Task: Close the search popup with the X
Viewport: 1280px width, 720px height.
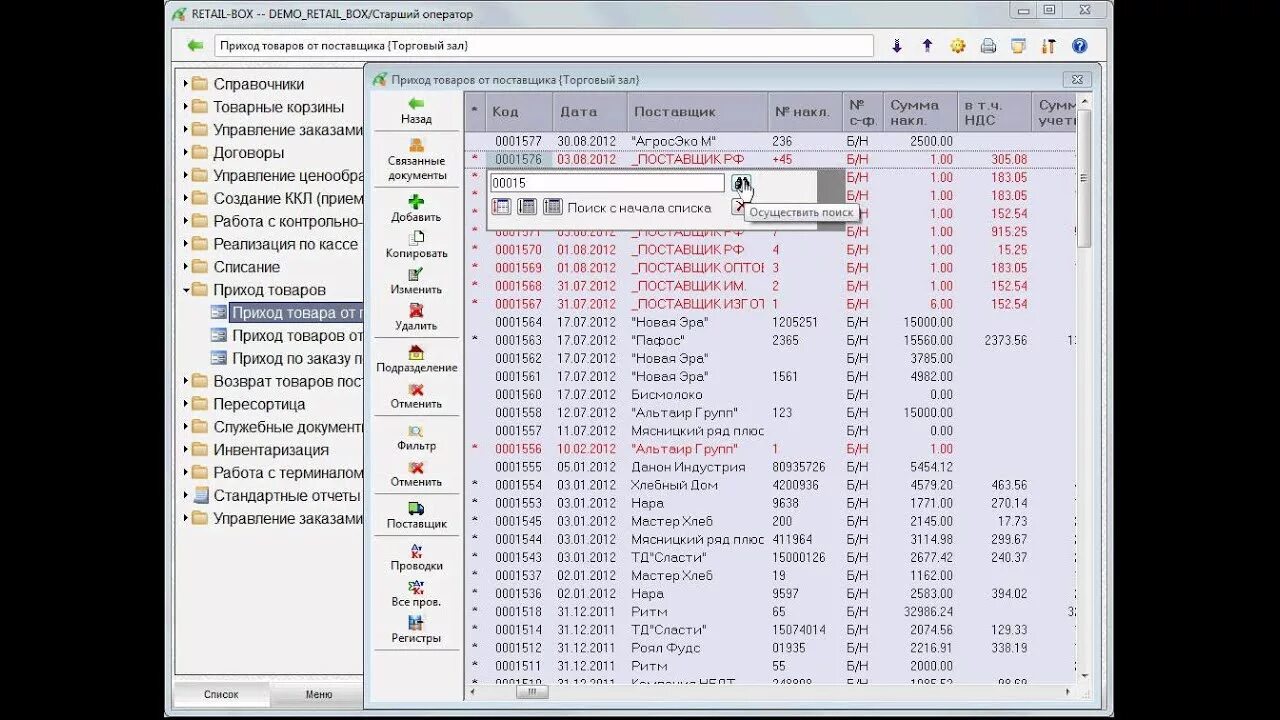Action: [739, 207]
